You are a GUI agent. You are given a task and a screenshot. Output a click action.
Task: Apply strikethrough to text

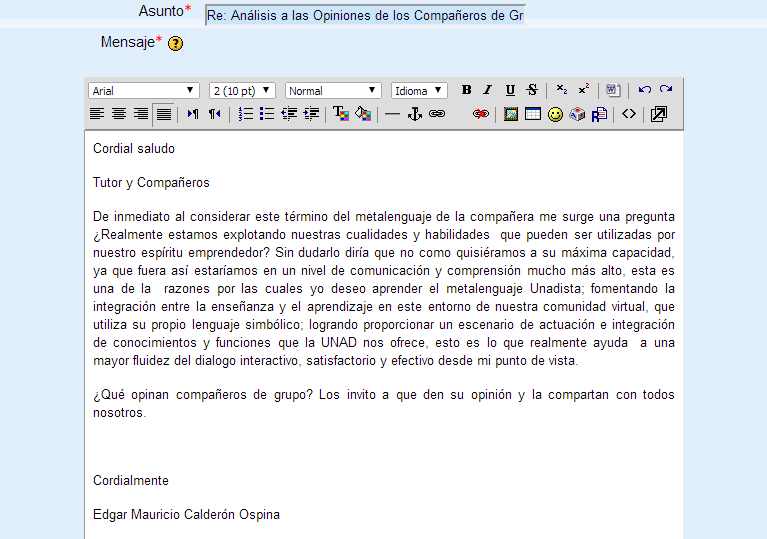point(532,90)
